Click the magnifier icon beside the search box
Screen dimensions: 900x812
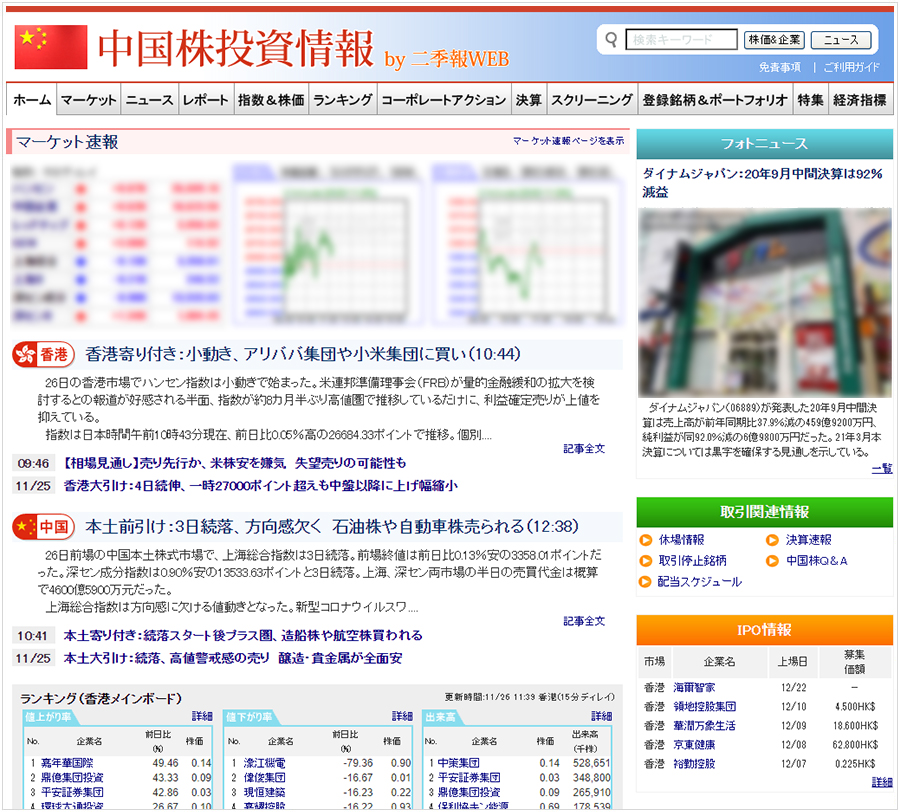(611, 40)
